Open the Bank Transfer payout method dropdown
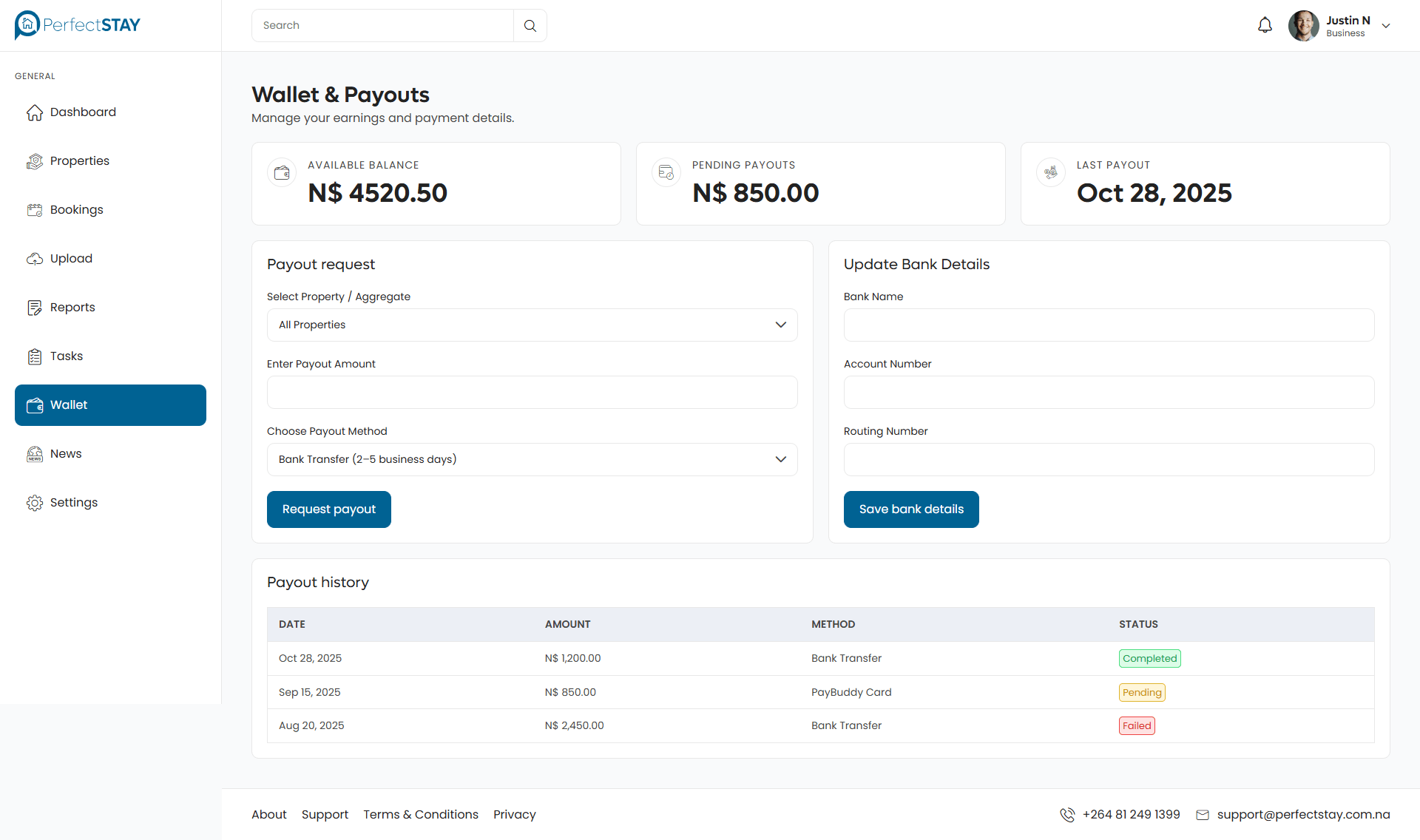The image size is (1420, 840). click(x=532, y=459)
